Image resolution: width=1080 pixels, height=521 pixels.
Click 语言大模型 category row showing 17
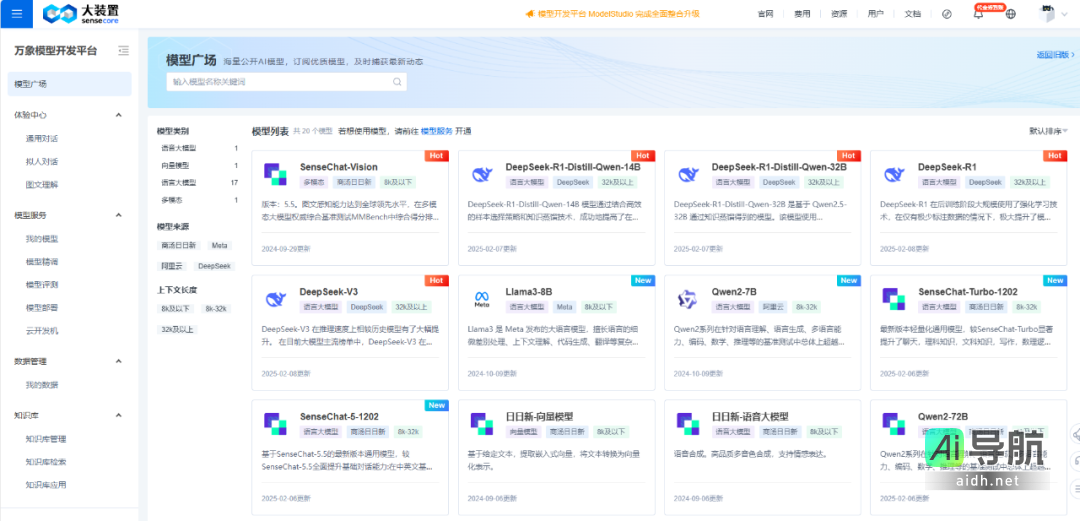click(x=198, y=183)
